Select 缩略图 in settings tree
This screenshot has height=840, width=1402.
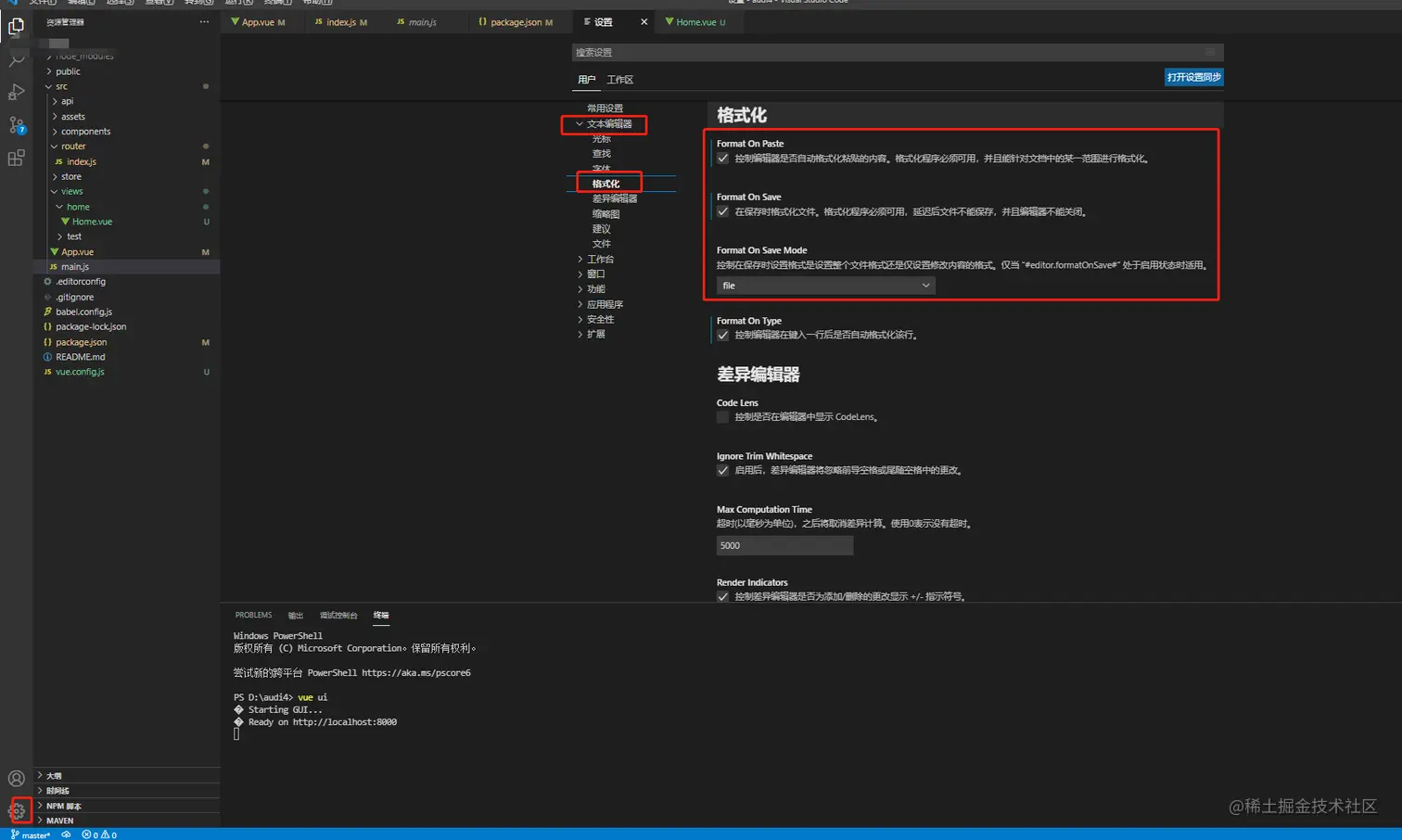pyautogui.click(x=605, y=214)
